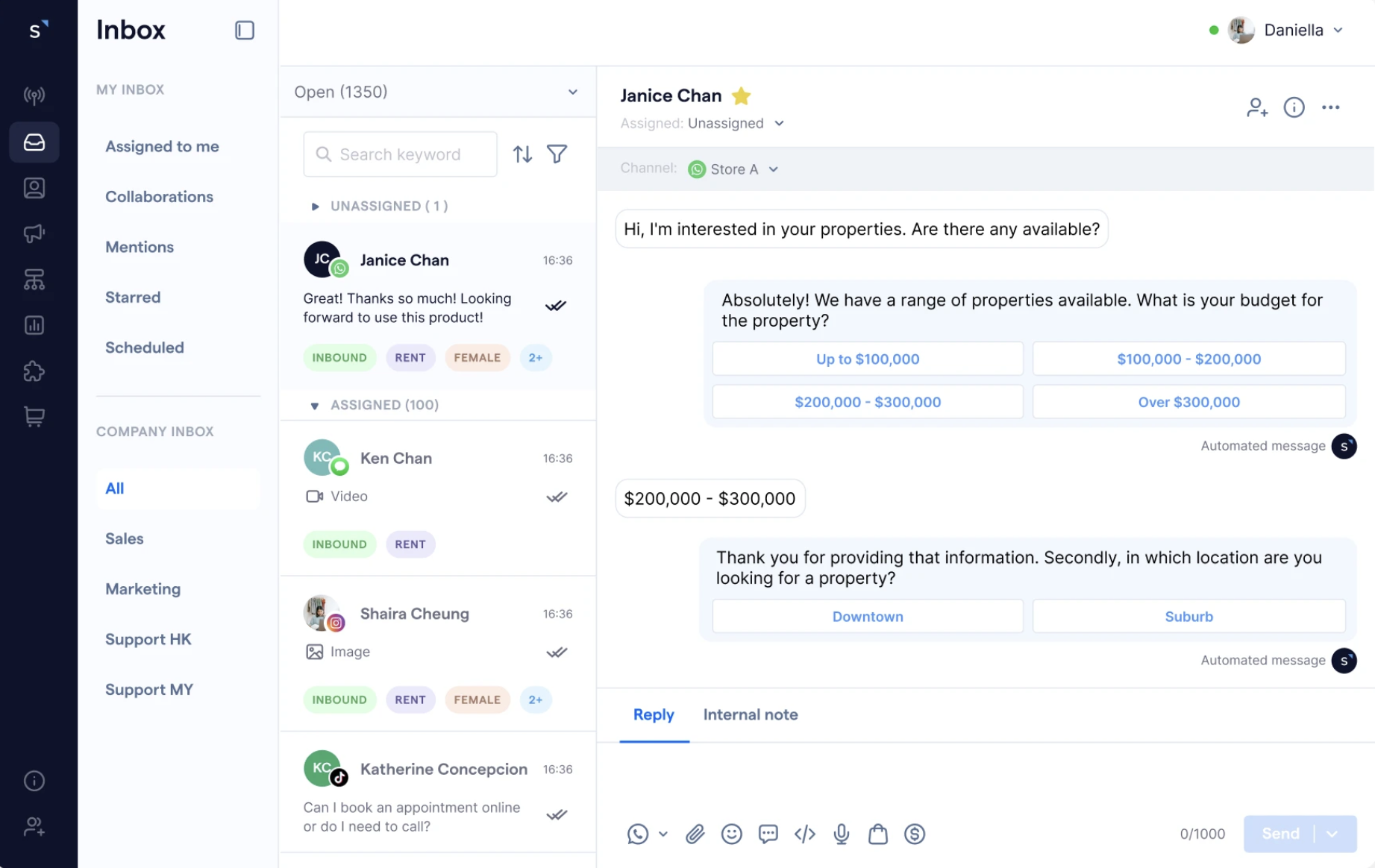Click the microphone voice message icon
Image resolution: width=1375 pixels, height=868 pixels.
[x=841, y=834]
